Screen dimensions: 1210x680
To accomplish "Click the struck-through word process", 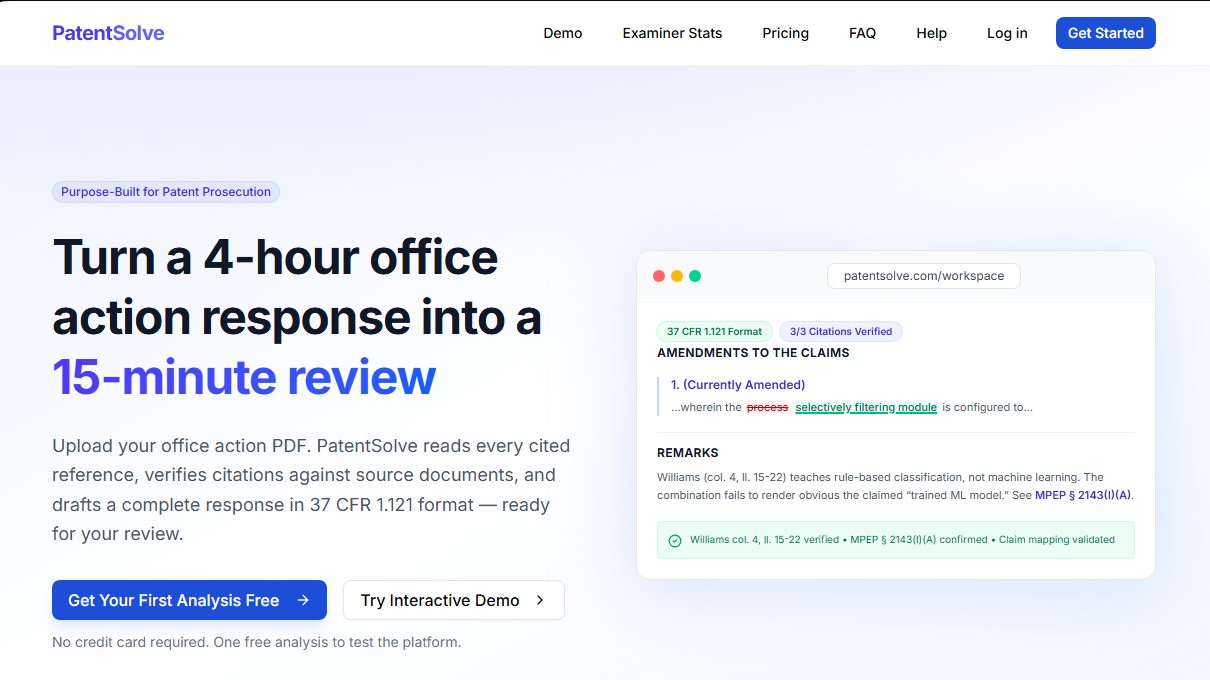I will (x=767, y=407).
